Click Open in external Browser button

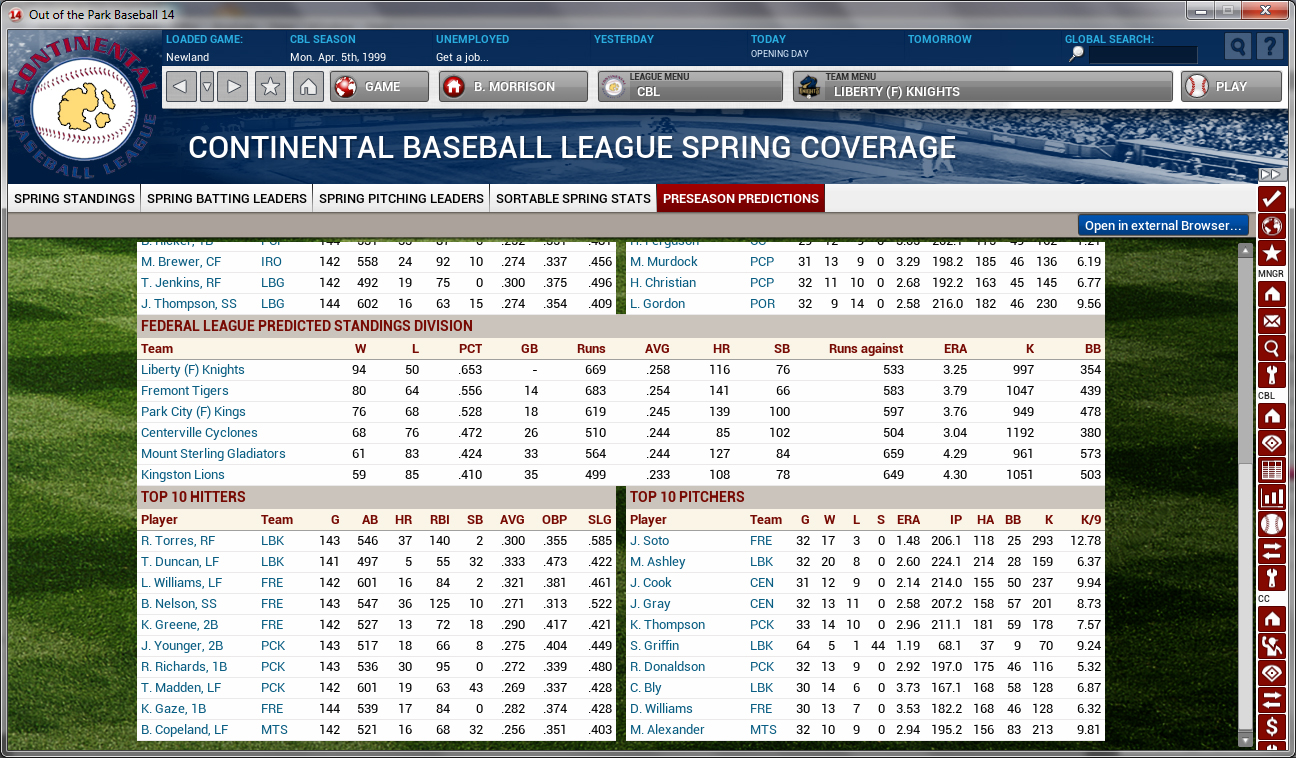[x=1163, y=225]
